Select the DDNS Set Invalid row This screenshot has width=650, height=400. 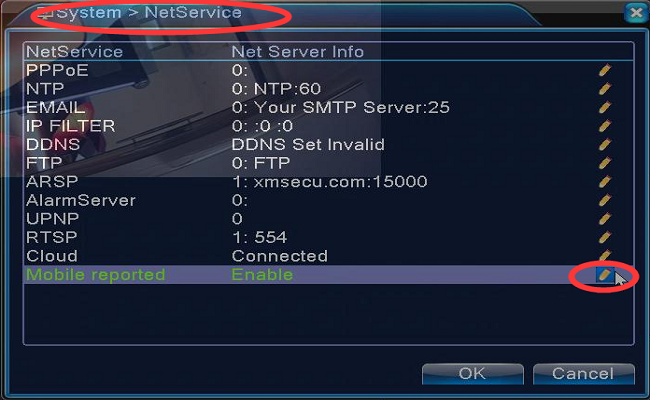click(328, 145)
